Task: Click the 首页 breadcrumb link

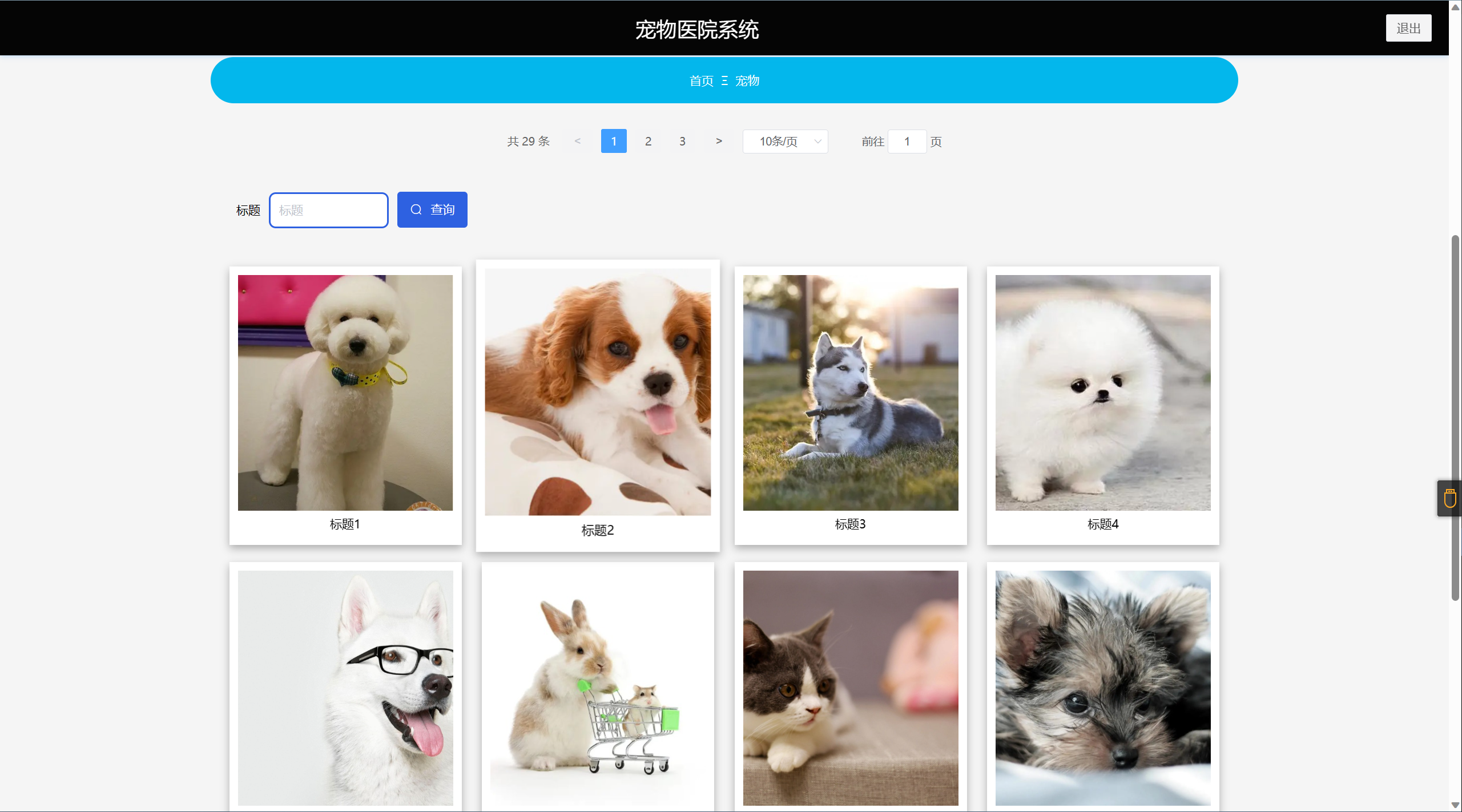Action: [x=701, y=80]
